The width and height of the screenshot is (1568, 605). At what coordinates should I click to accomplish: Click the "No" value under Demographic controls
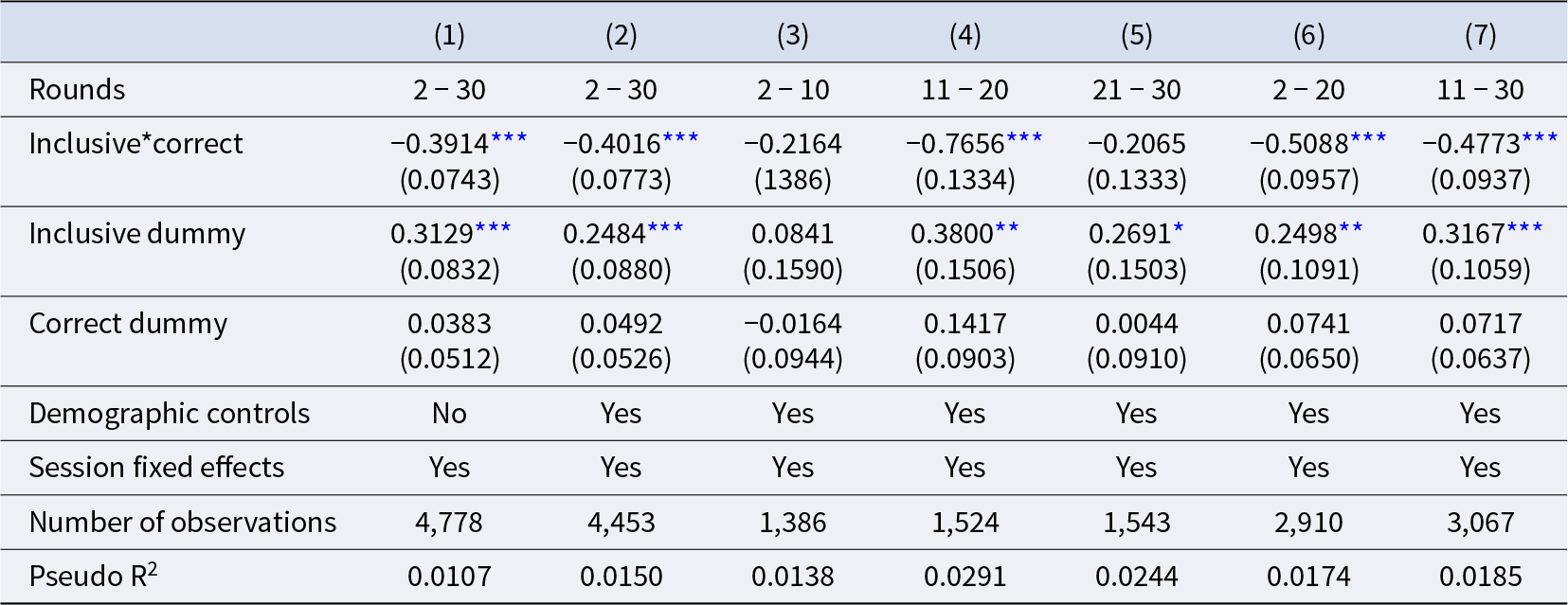tap(449, 414)
